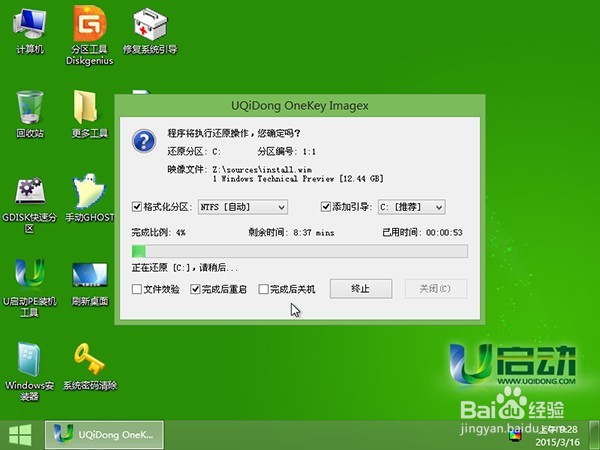600x450 pixels.
Task: Open the 计算机 desktop icon
Action: 29,31
